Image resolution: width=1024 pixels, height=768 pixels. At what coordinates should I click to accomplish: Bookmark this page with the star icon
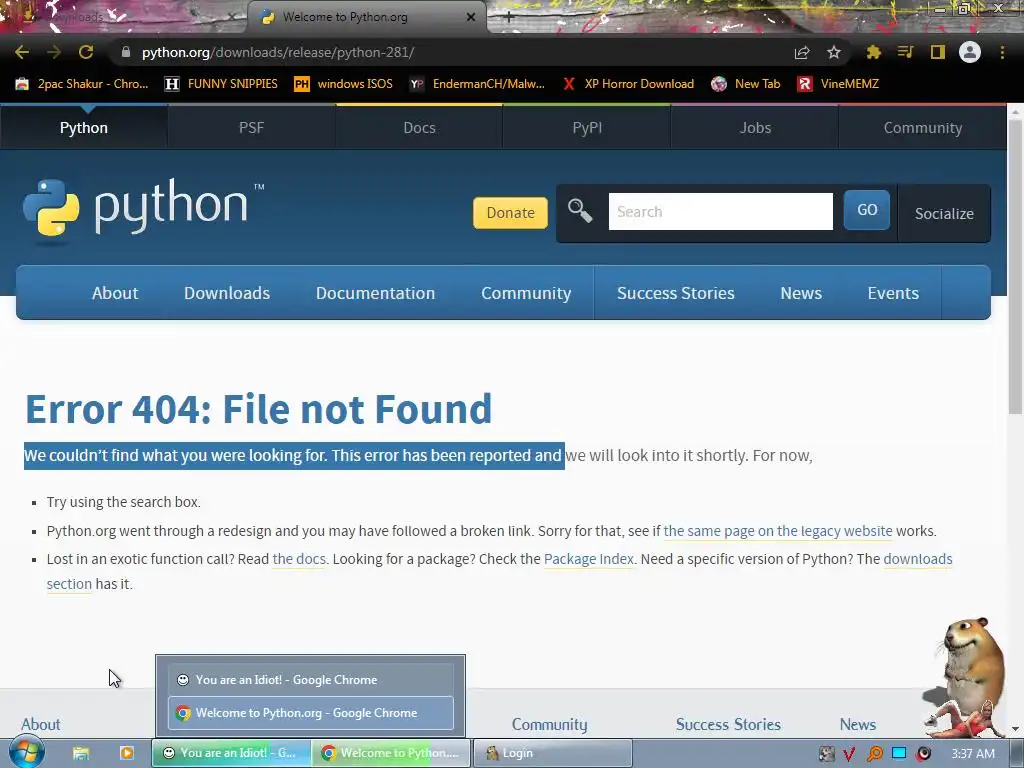coord(834,52)
